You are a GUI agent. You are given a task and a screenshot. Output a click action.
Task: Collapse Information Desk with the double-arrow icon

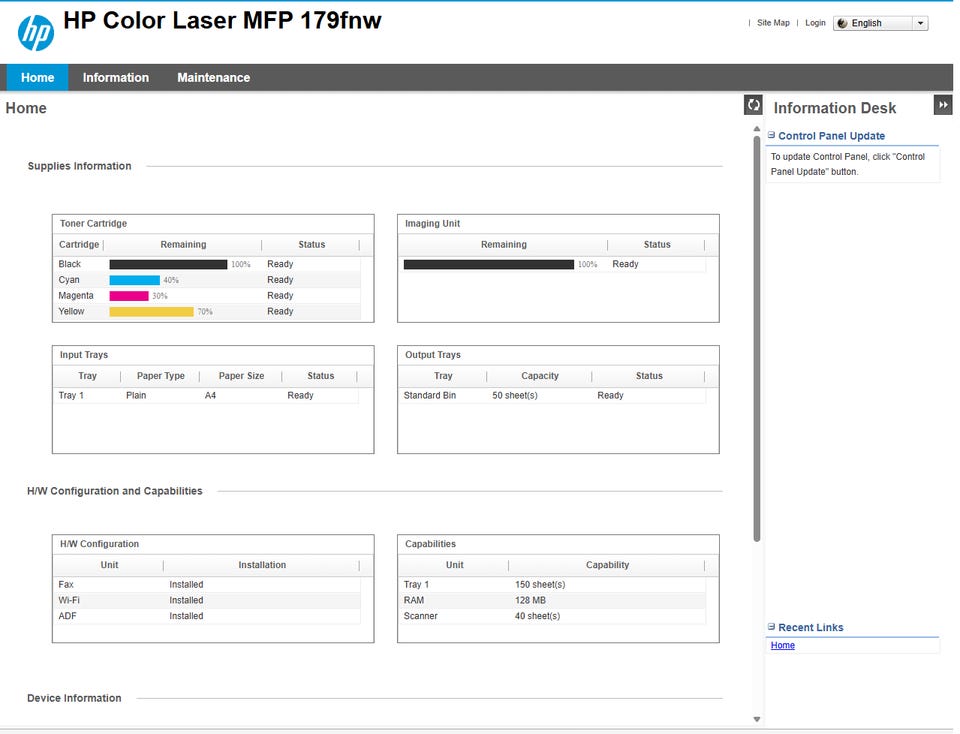943,105
